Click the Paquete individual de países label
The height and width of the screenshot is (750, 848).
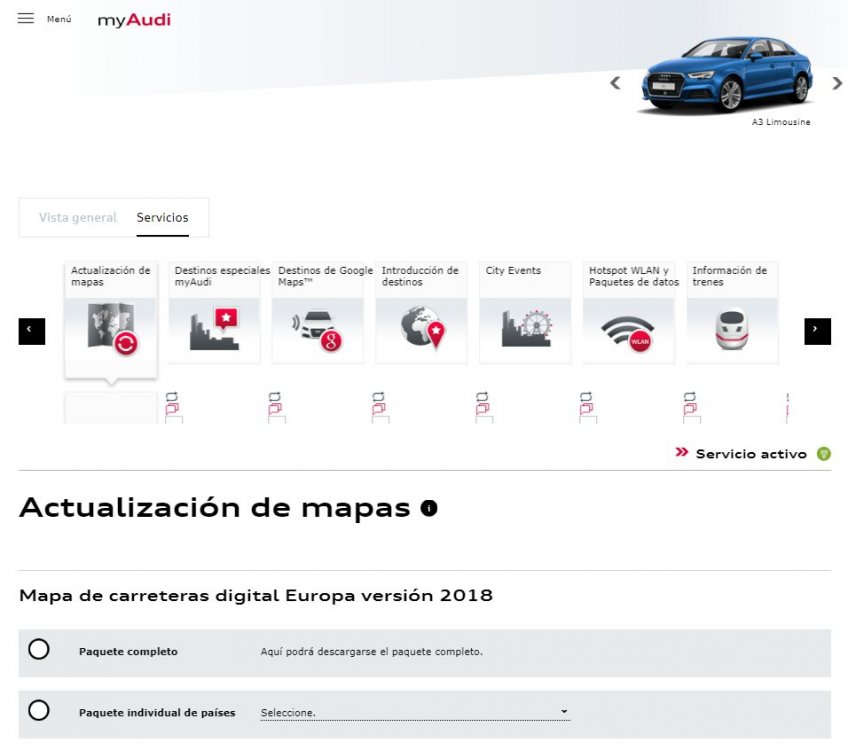157,713
